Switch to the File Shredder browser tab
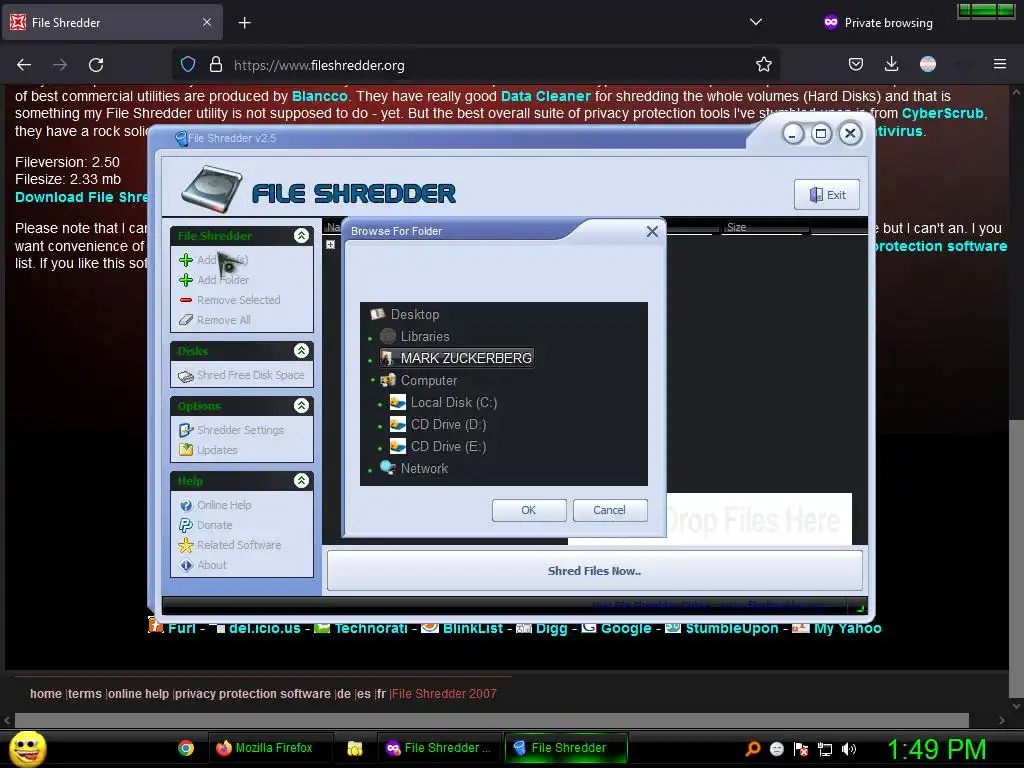The width and height of the screenshot is (1024, 768). pyautogui.click(x=112, y=23)
